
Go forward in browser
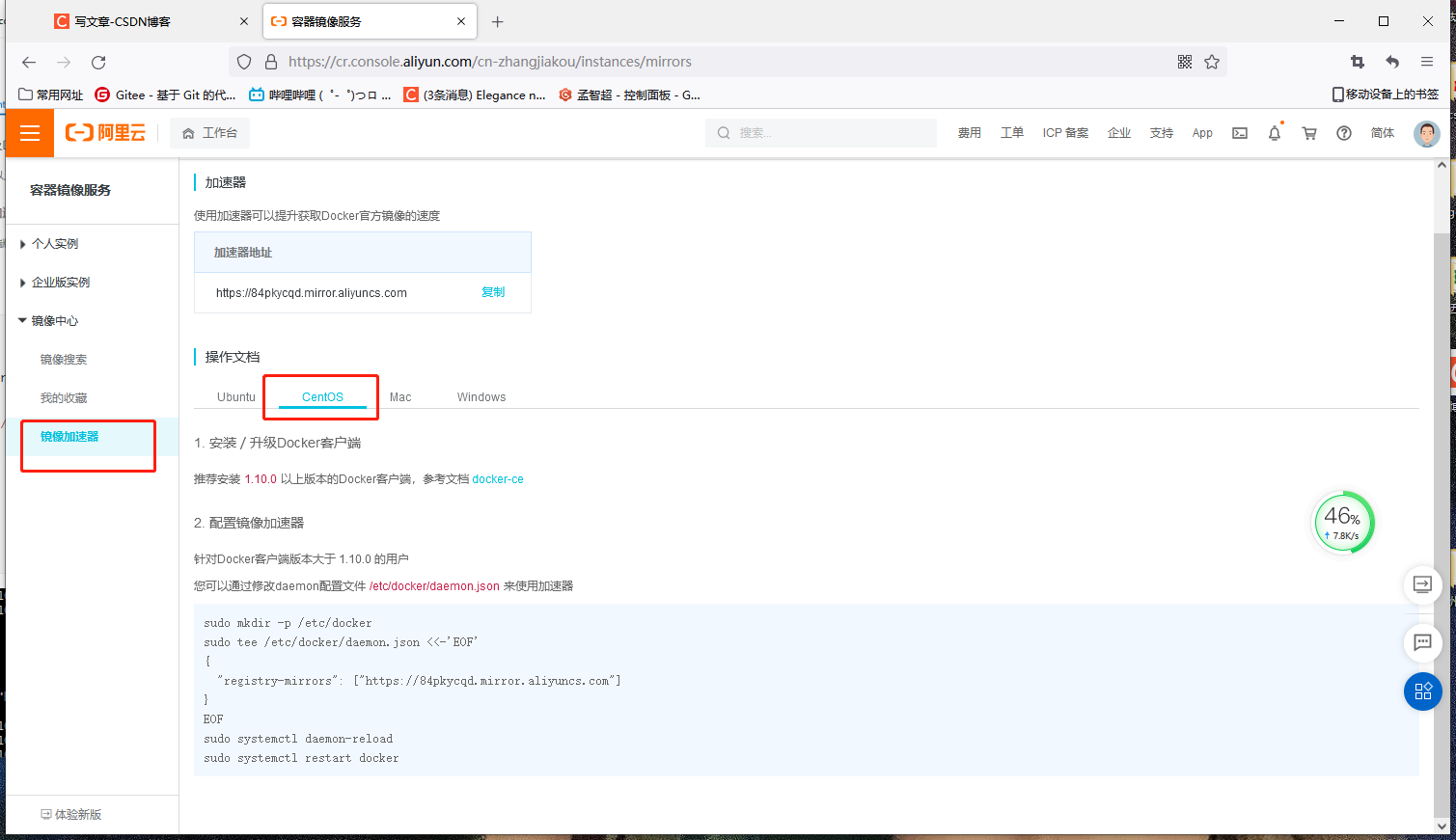point(64,62)
